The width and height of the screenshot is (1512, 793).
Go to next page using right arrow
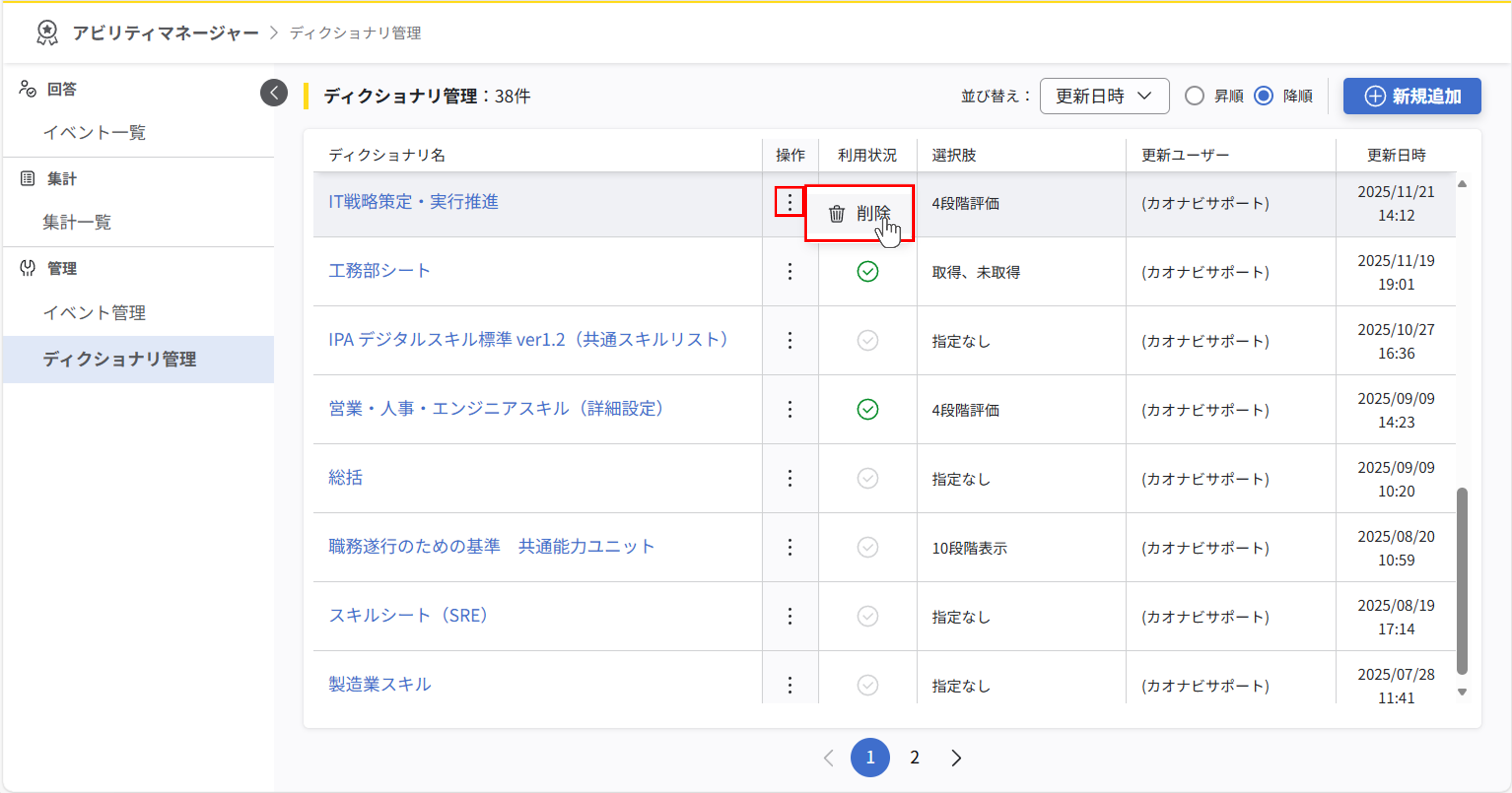955,757
